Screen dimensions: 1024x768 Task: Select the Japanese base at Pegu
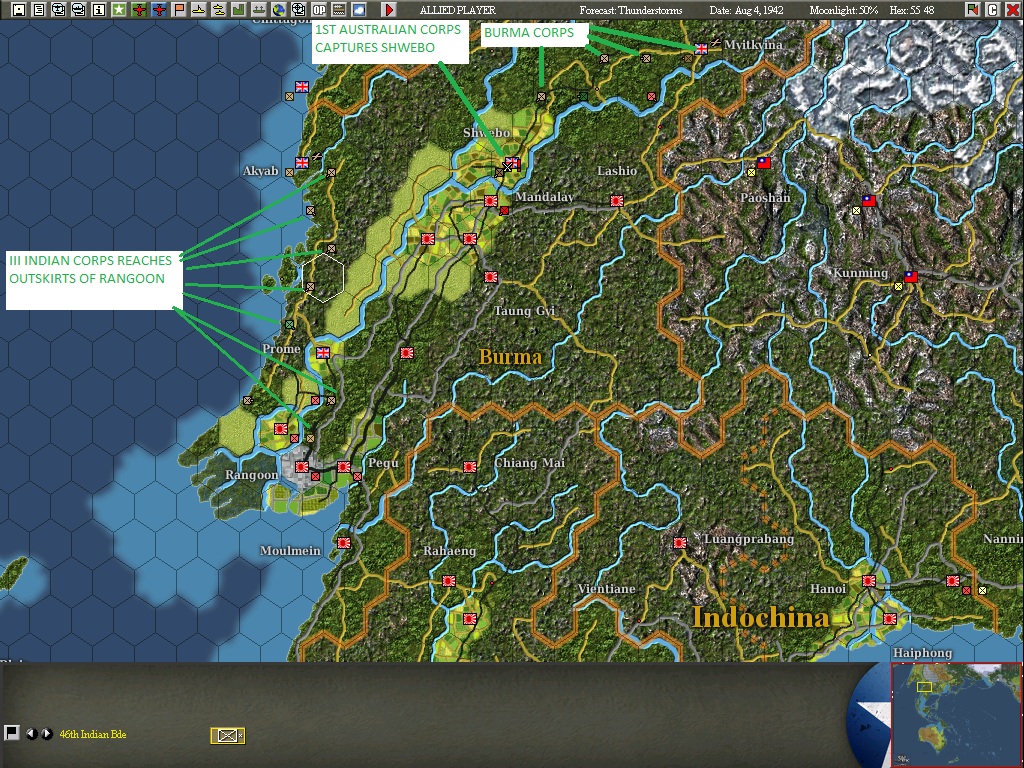click(x=344, y=467)
